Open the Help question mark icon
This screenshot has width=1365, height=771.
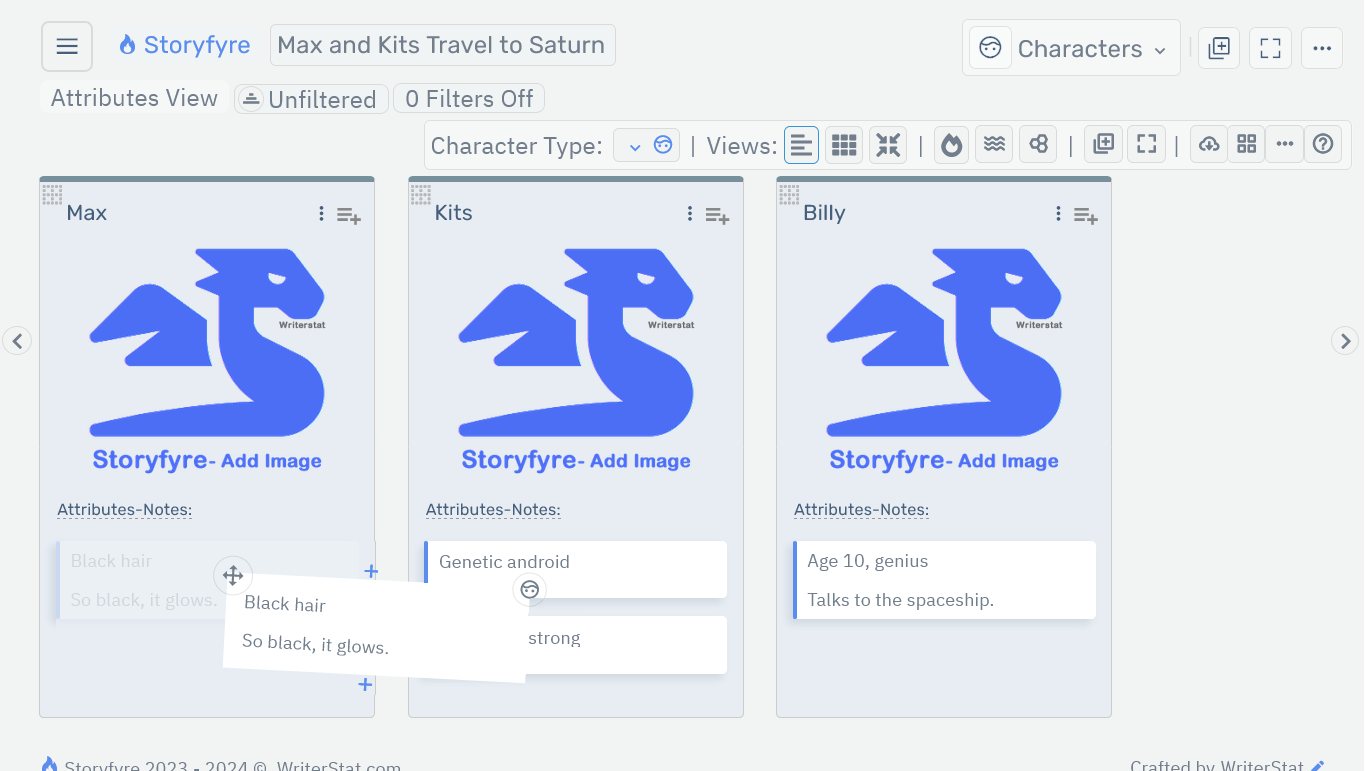(1323, 143)
